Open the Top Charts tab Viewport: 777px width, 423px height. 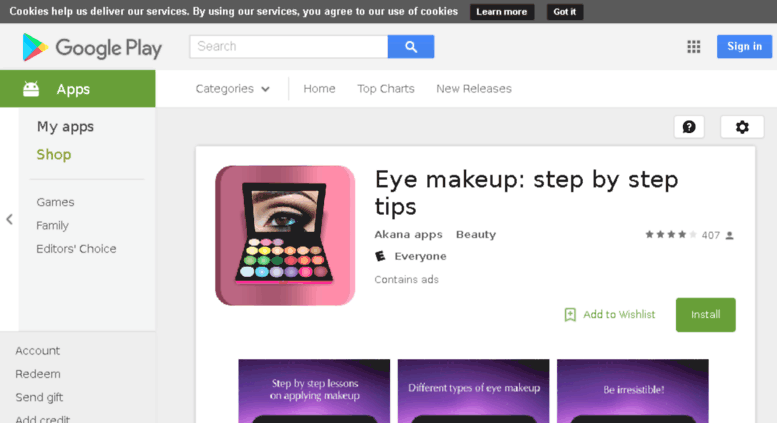386,89
